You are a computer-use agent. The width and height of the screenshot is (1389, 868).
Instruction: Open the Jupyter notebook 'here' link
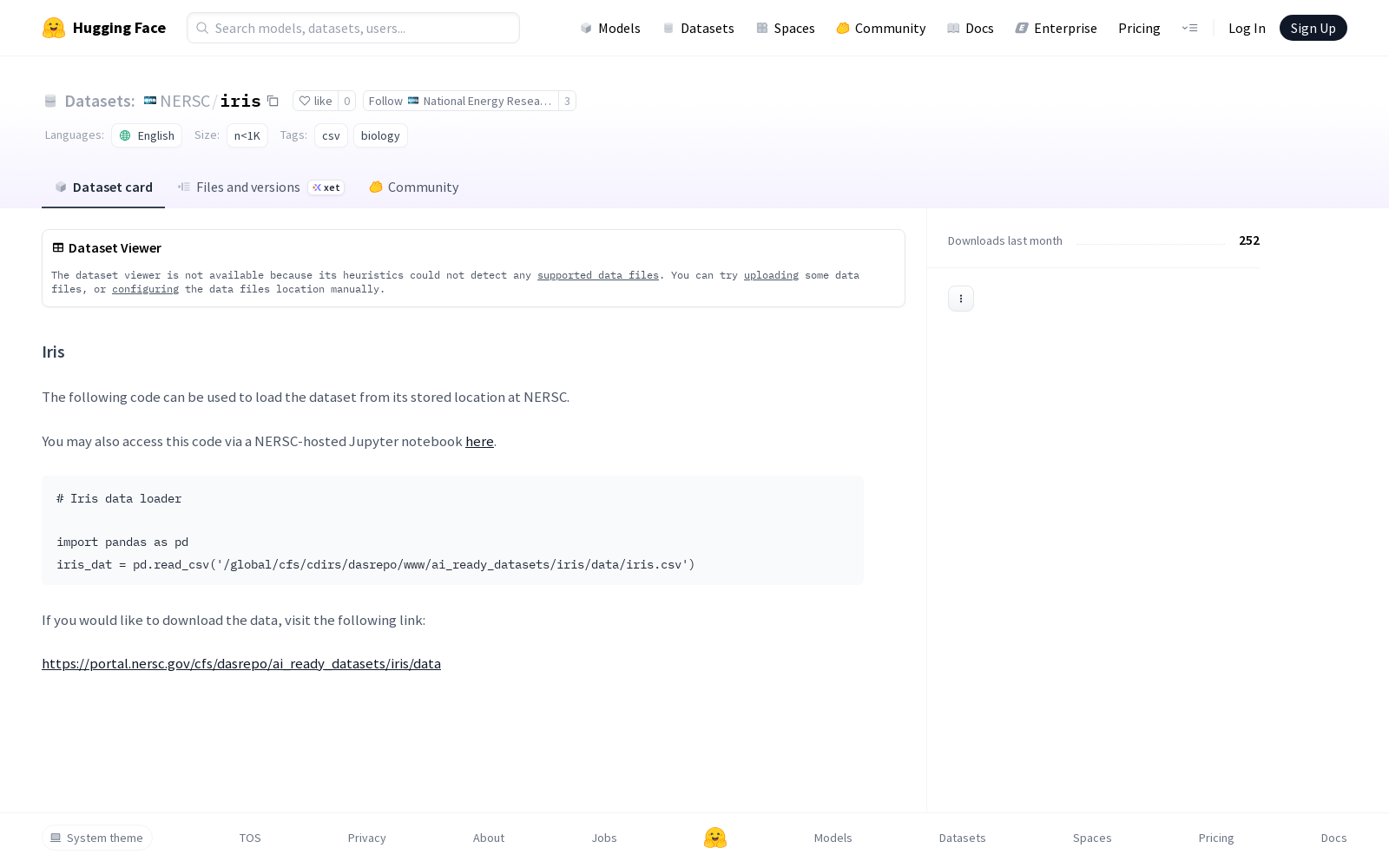[x=479, y=441]
